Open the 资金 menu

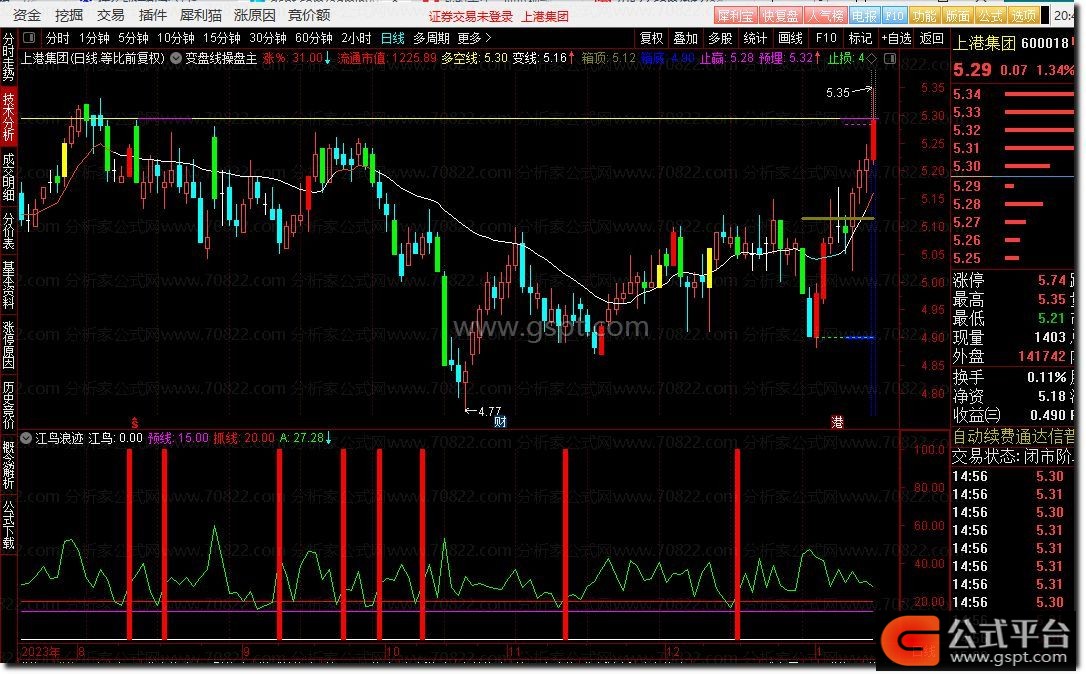point(27,15)
